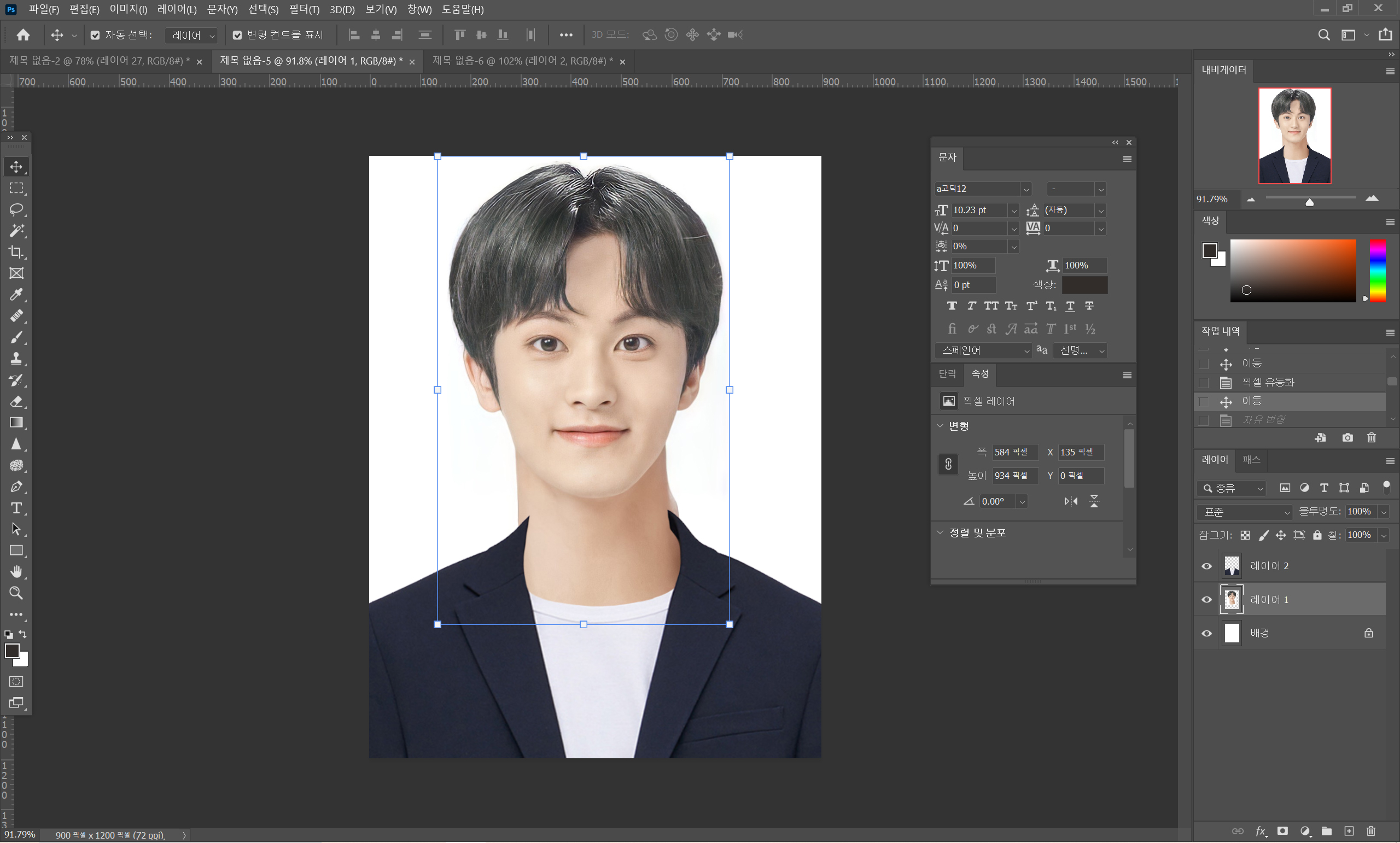Image resolution: width=1400 pixels, height=843 pixels.
Task: Select the Horizontal Type tool
Action: [x=16, y=508]
